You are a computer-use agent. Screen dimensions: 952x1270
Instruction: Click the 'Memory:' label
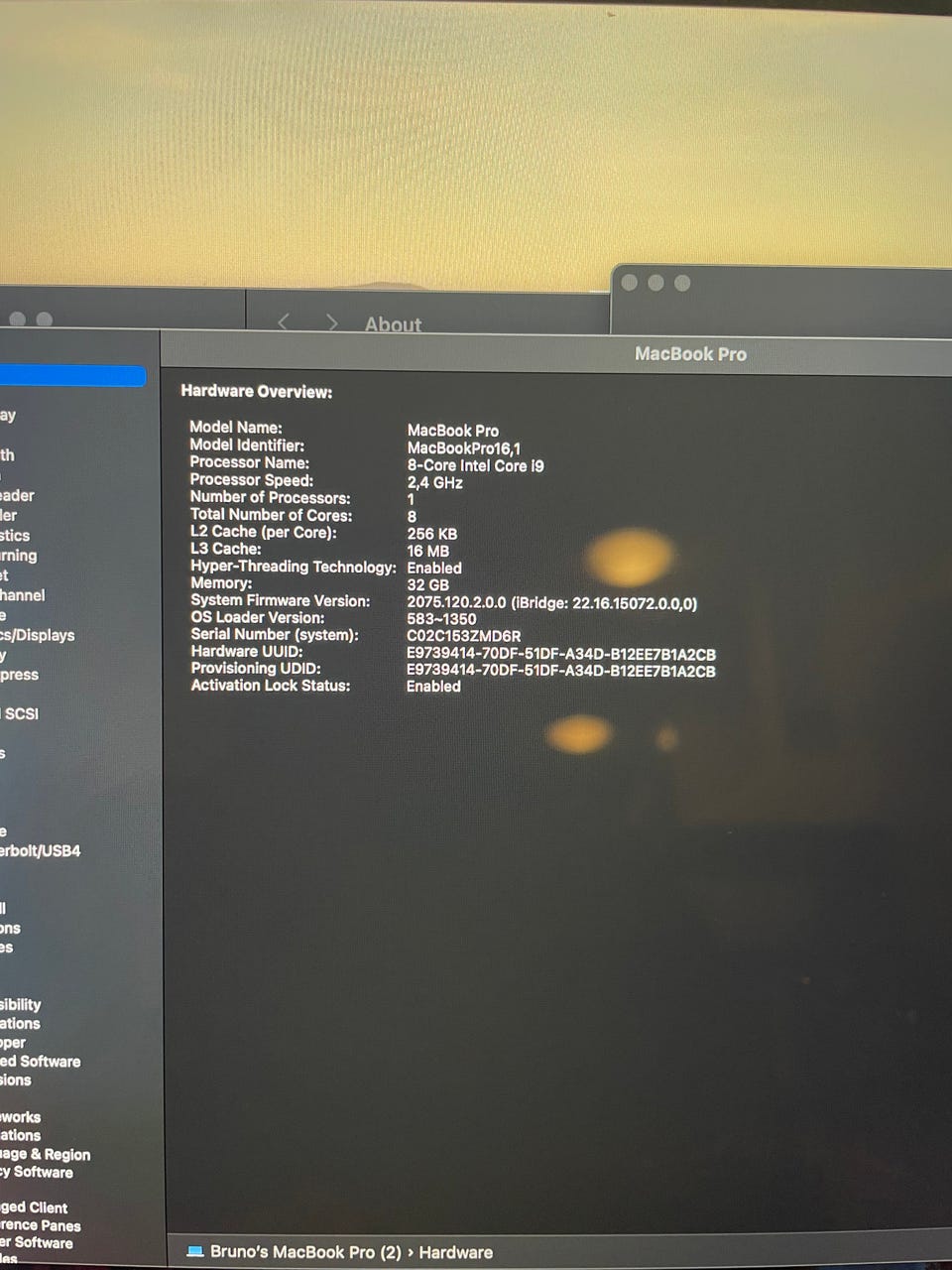tap(221, 583)
